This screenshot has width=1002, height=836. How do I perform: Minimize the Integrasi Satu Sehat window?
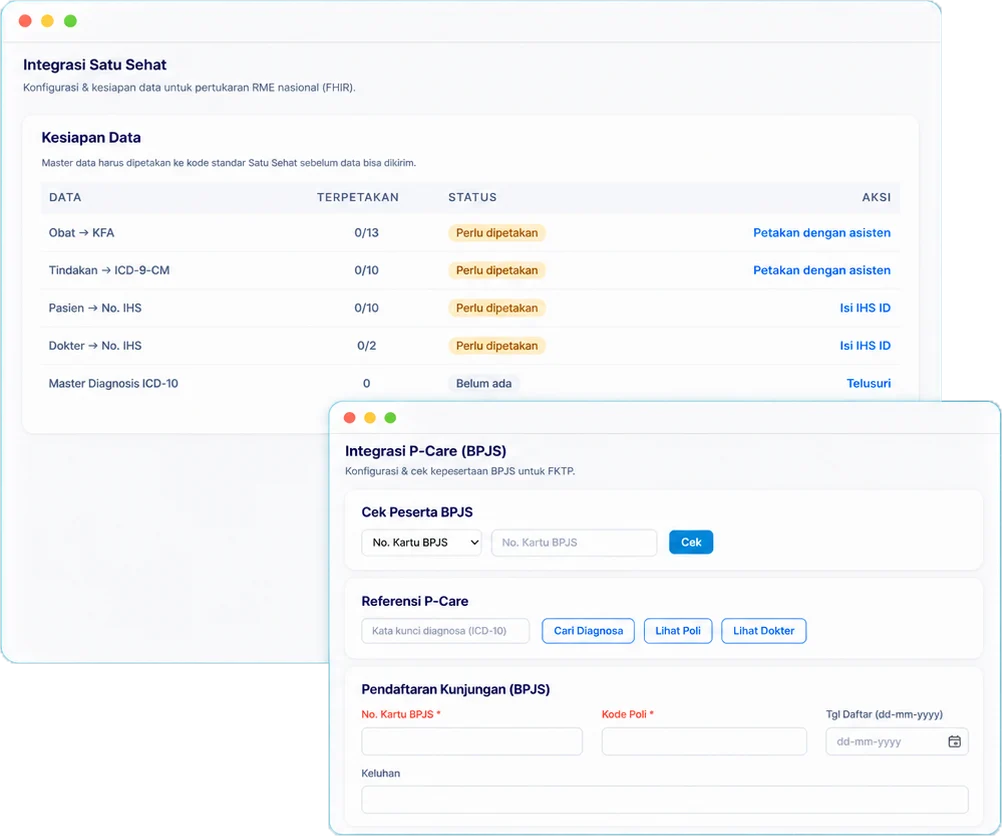pos(47,21)
